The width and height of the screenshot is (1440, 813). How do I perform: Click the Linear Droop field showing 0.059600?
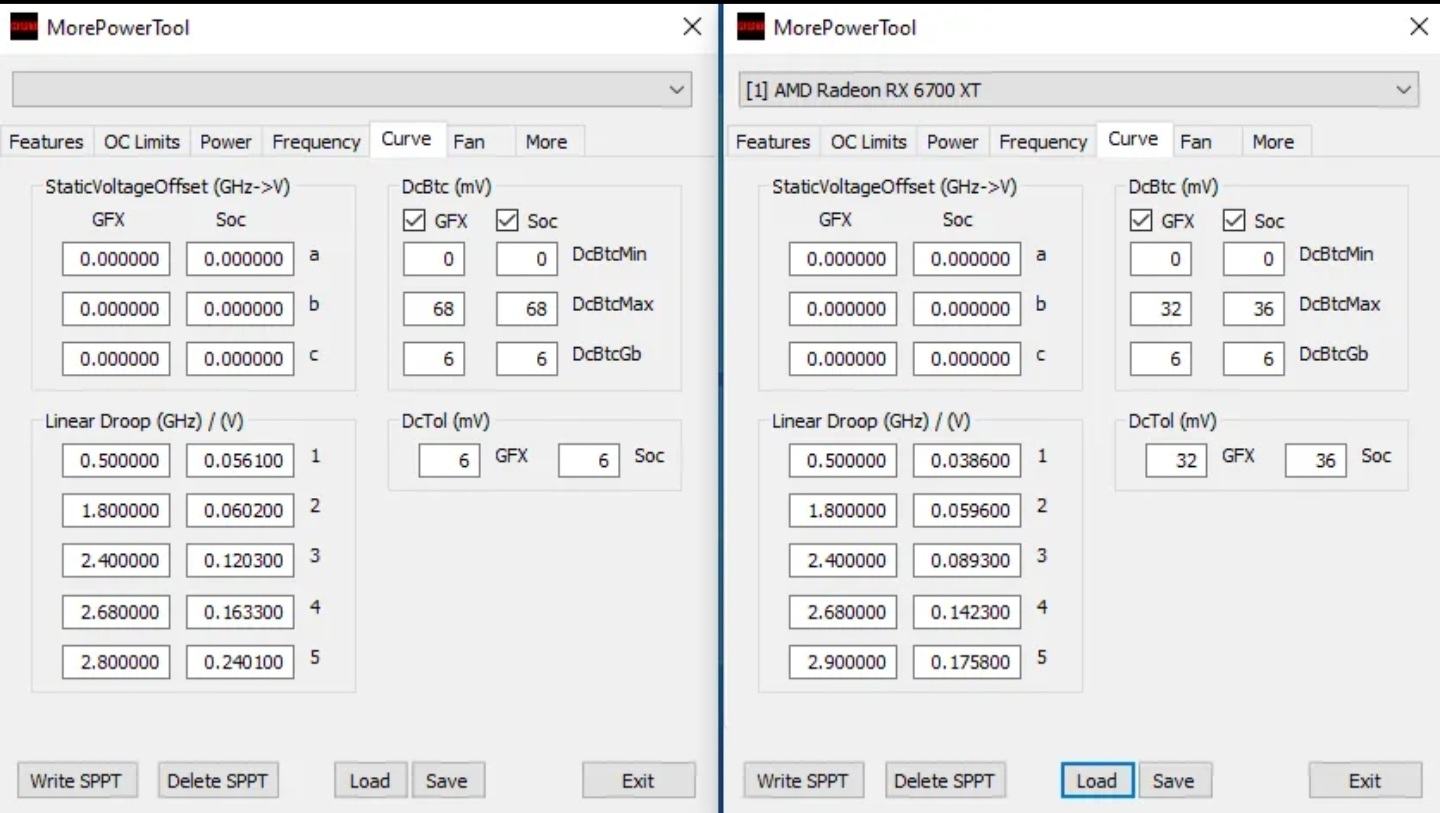click(x=967, y=511)
